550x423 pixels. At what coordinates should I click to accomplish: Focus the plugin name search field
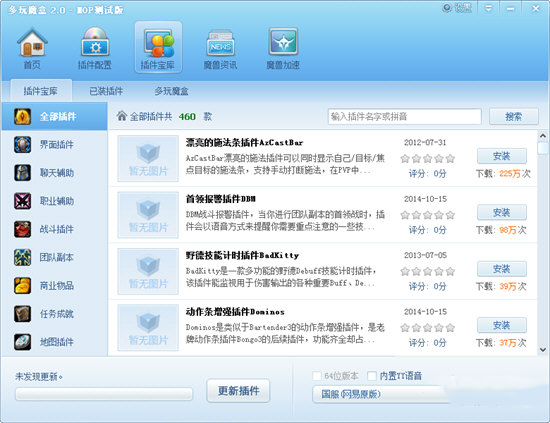pyautogui.click(x=404, y=116)
